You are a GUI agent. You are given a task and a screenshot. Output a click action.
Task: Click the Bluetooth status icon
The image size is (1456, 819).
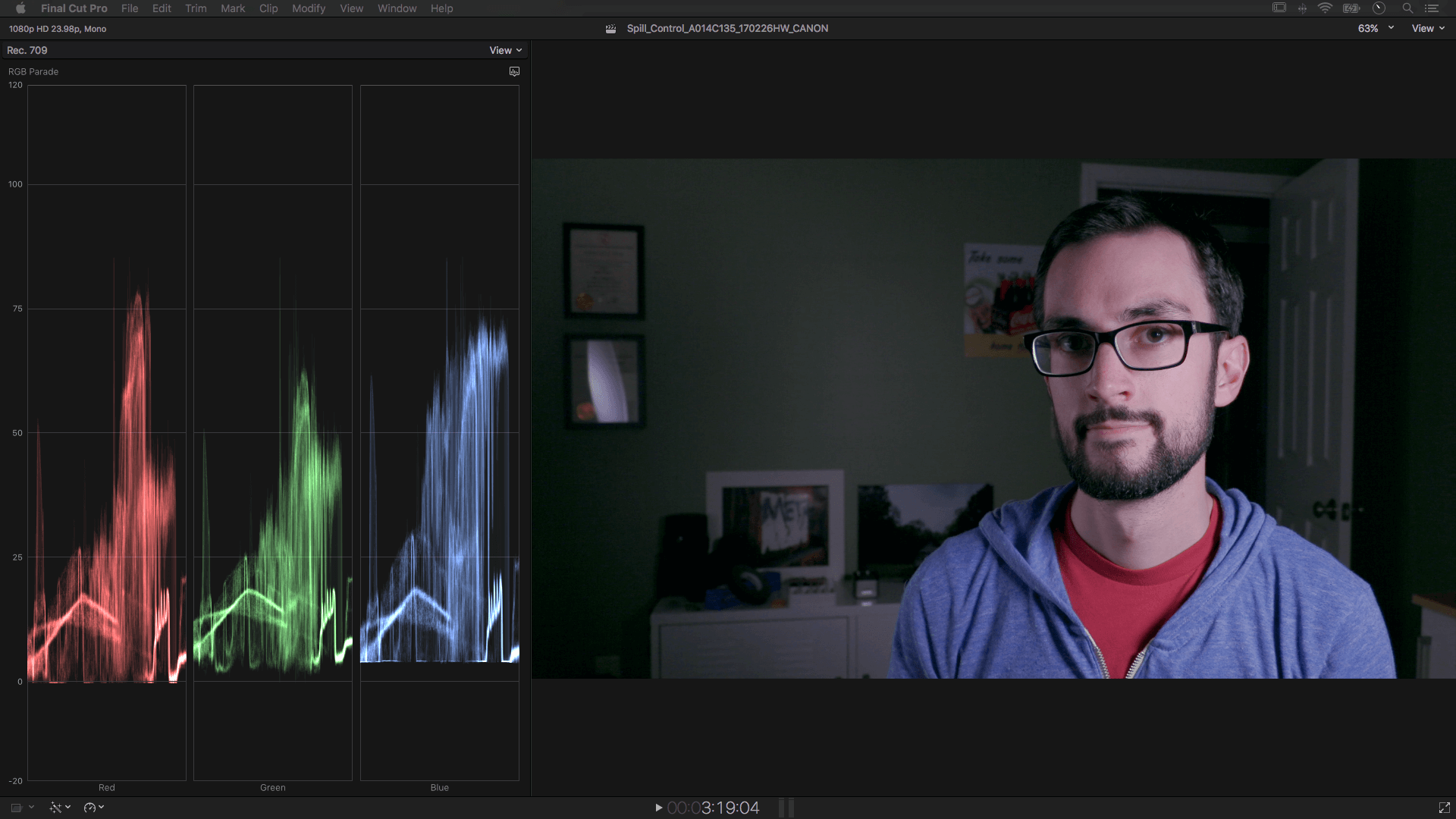[x=1302, y=8]
